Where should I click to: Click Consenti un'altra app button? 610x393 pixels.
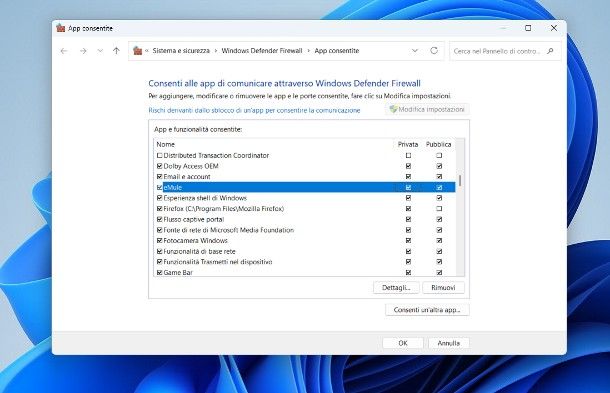(x=427, y=310)
